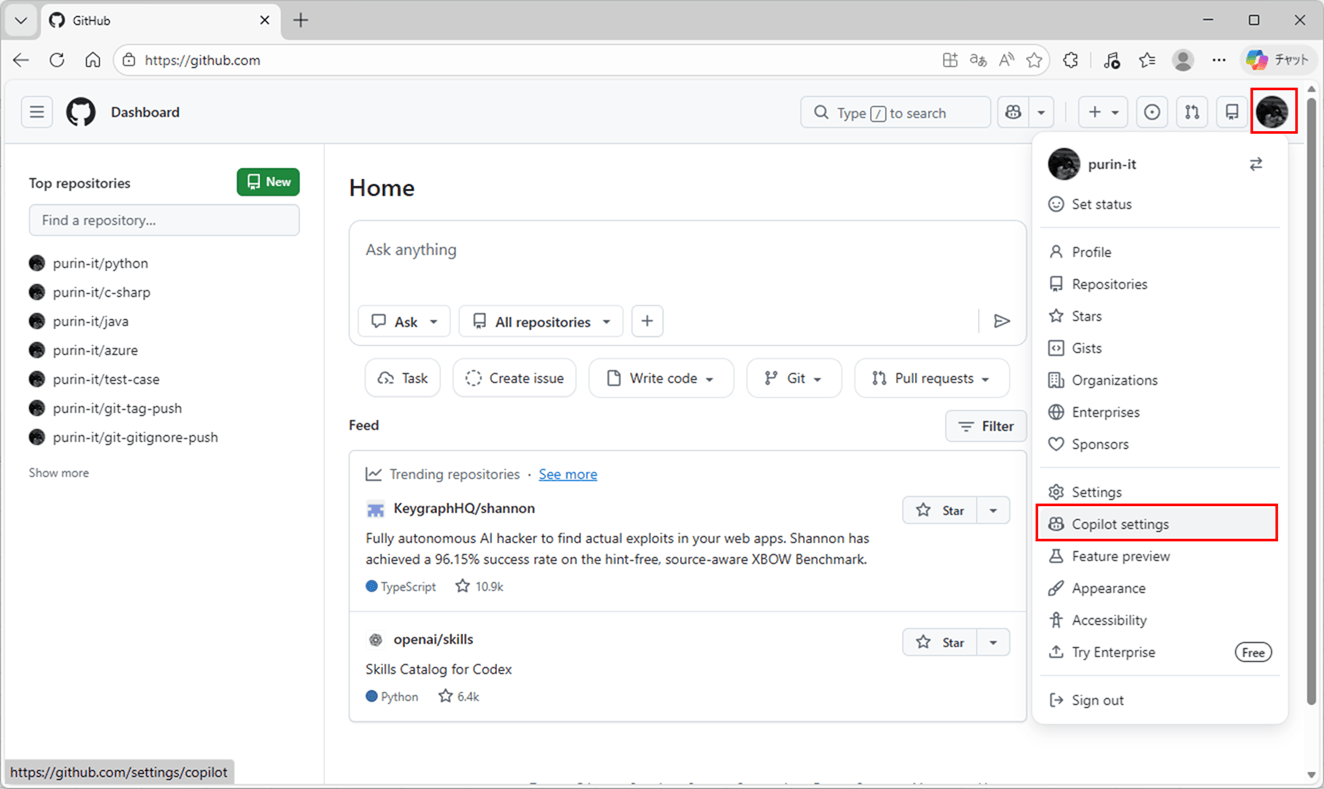Open the Feed Filter button

[x=986, y=425]
